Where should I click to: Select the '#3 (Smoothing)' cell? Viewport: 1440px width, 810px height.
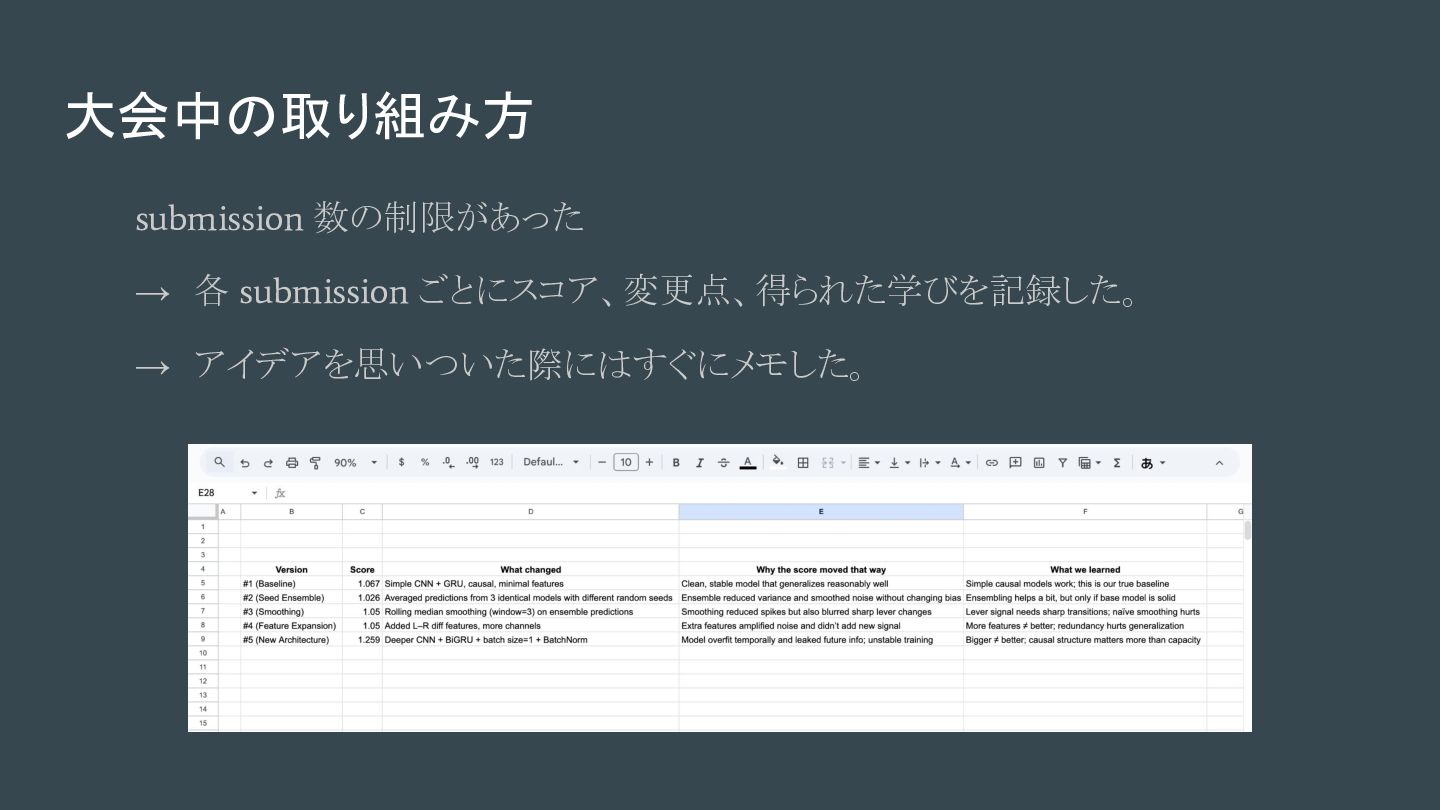coord(291,611)
